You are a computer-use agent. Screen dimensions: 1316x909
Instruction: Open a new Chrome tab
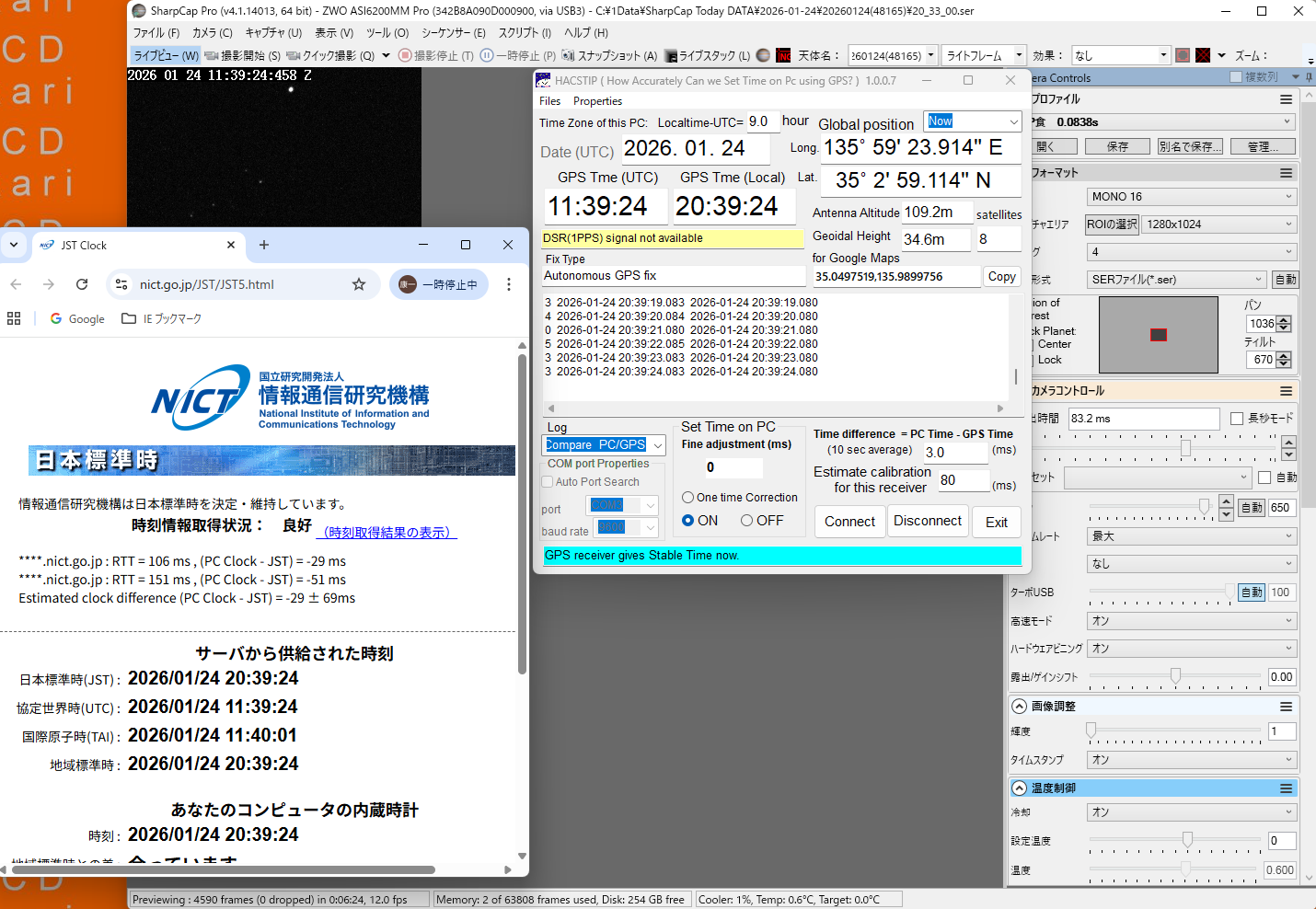264,245
